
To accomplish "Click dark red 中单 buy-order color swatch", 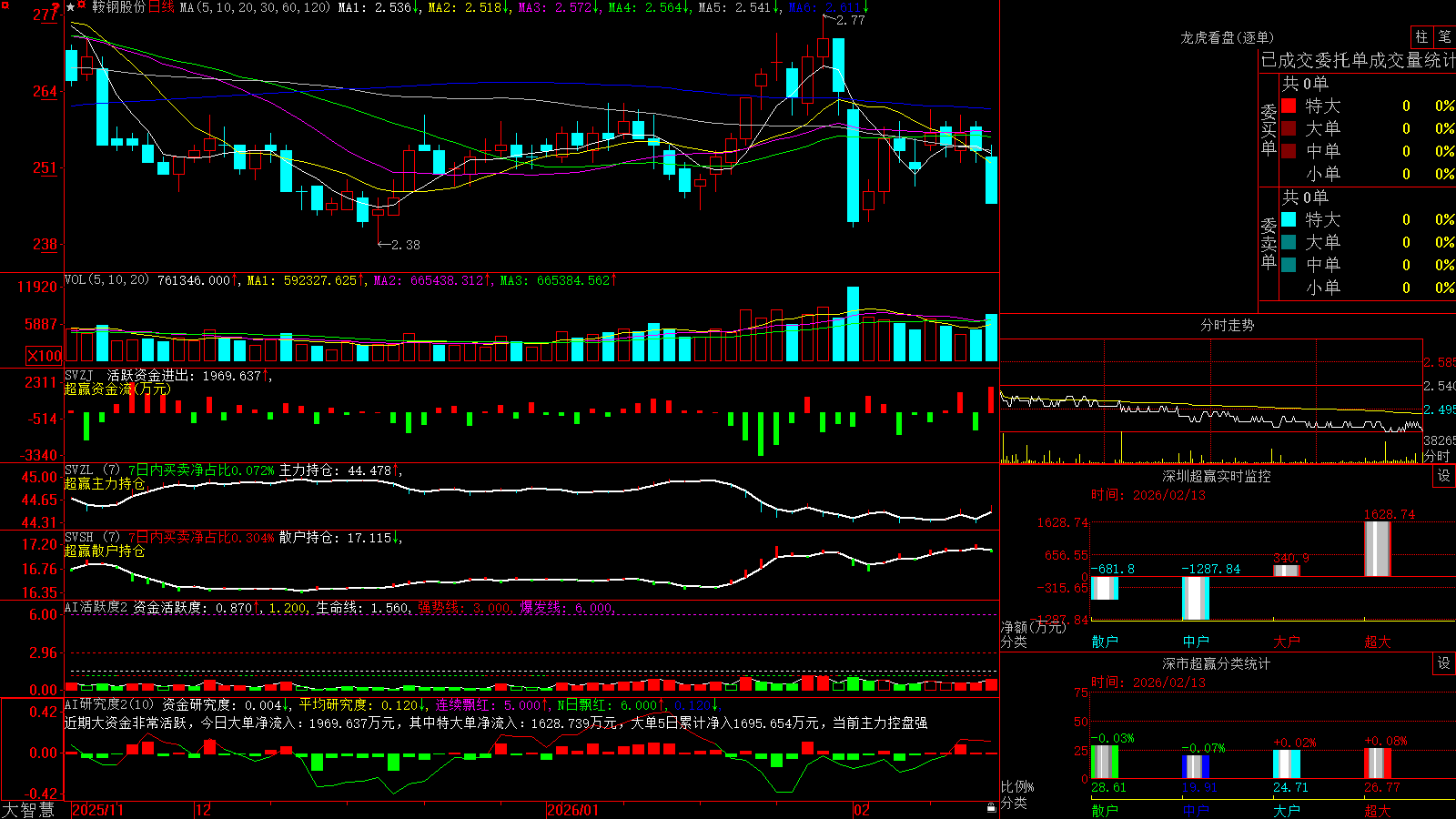I will 1289,150.
